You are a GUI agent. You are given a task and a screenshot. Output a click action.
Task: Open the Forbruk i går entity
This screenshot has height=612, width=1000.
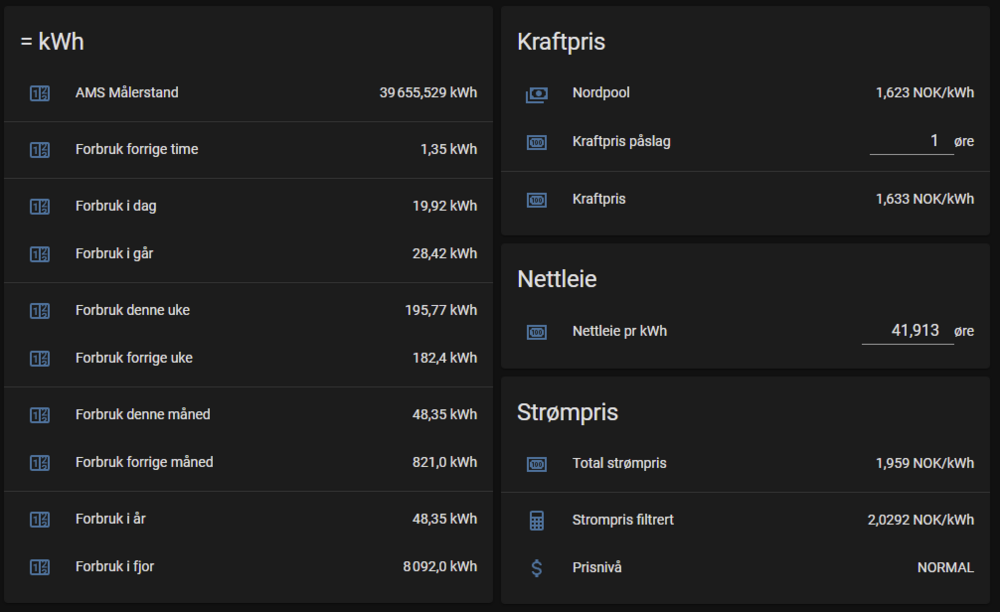pos(114,254)
